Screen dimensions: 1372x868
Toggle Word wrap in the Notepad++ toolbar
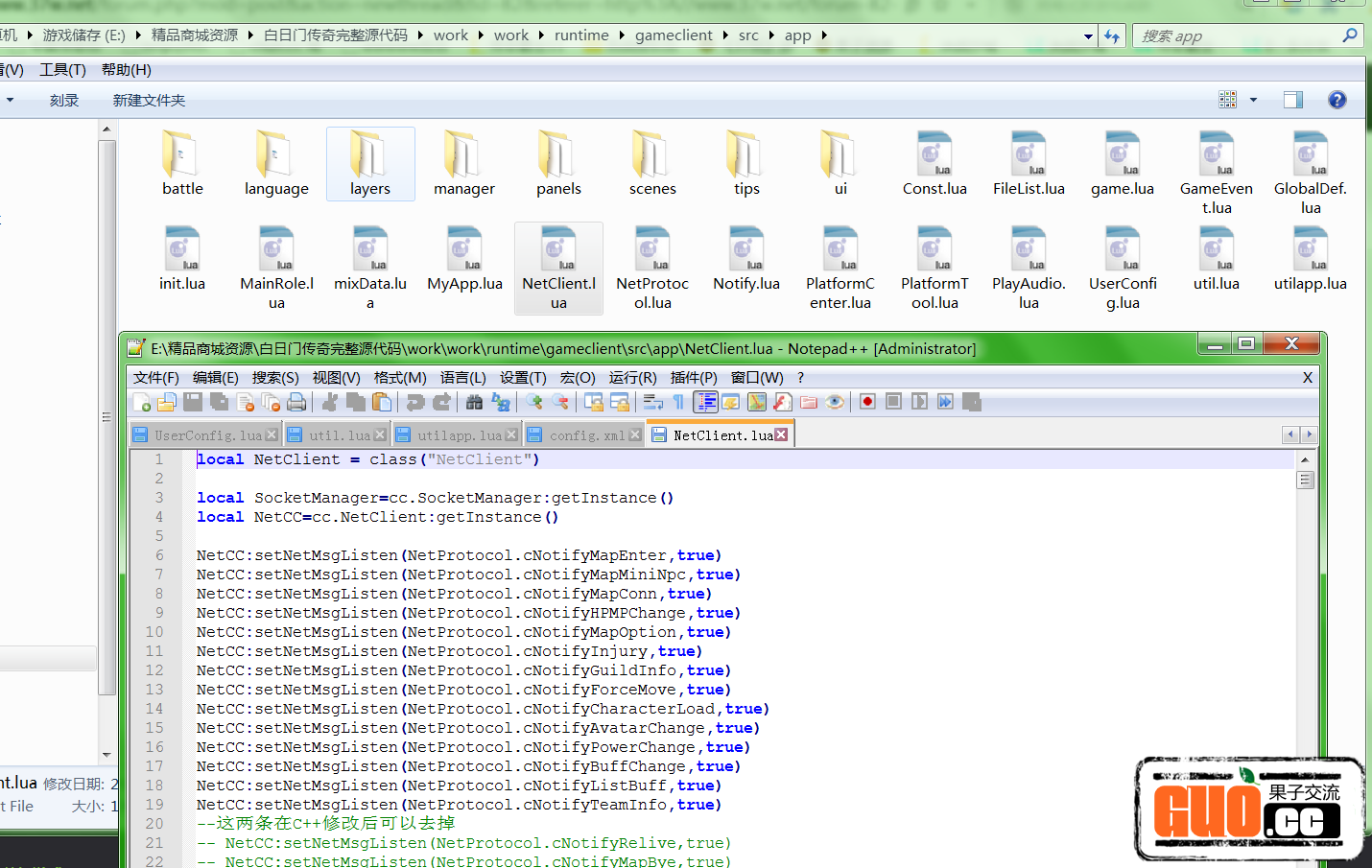[653, 402]
